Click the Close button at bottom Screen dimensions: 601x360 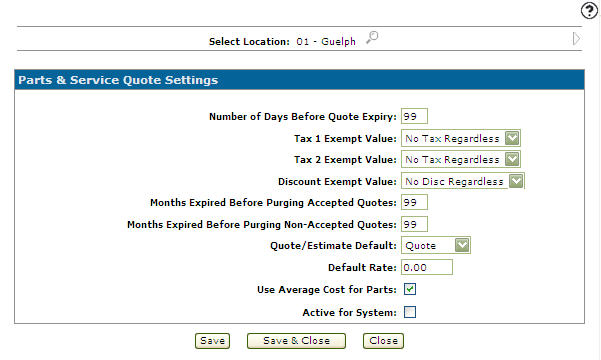[x=383, y=341]
